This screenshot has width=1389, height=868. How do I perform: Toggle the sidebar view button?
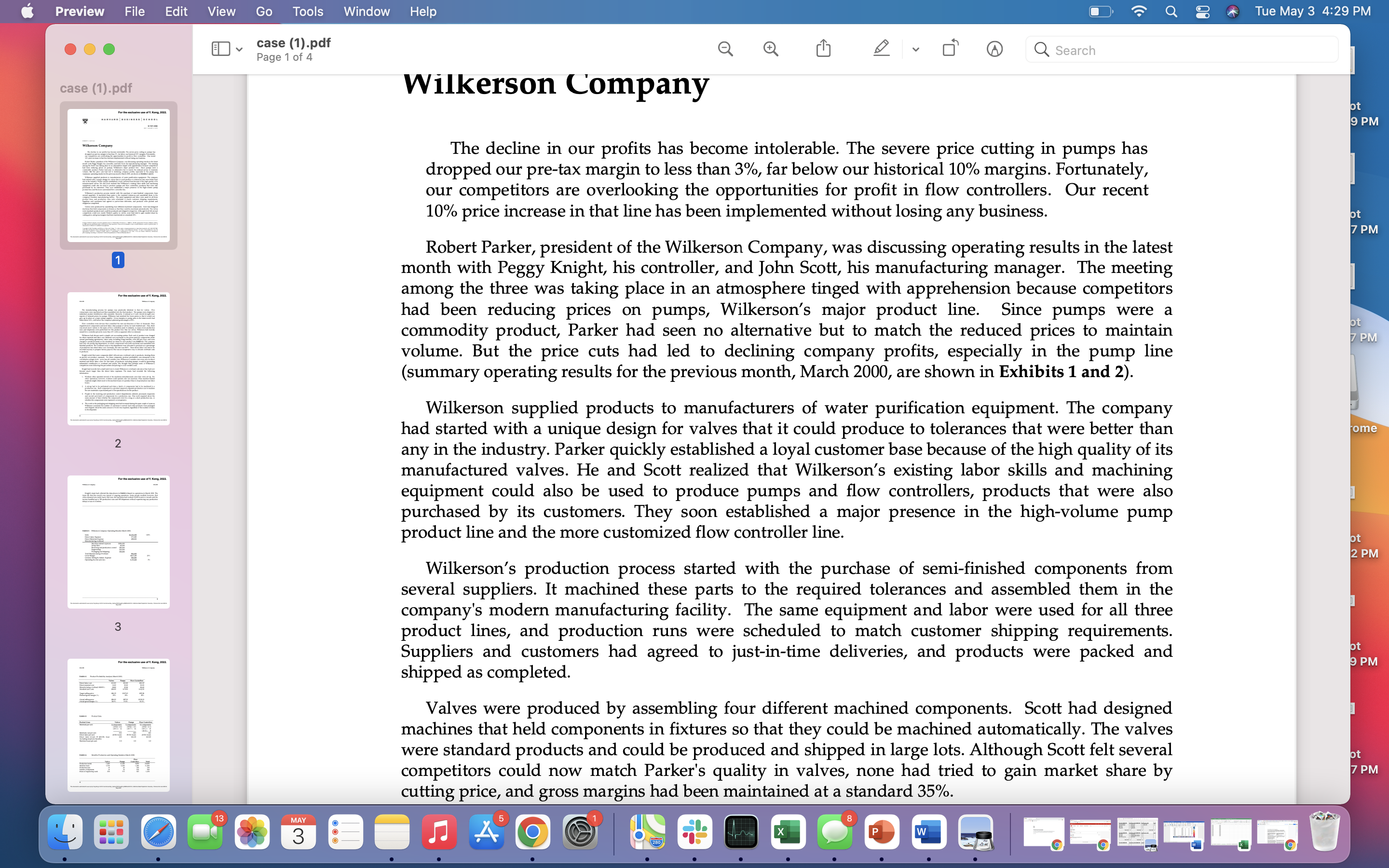(x=220, y=49)
